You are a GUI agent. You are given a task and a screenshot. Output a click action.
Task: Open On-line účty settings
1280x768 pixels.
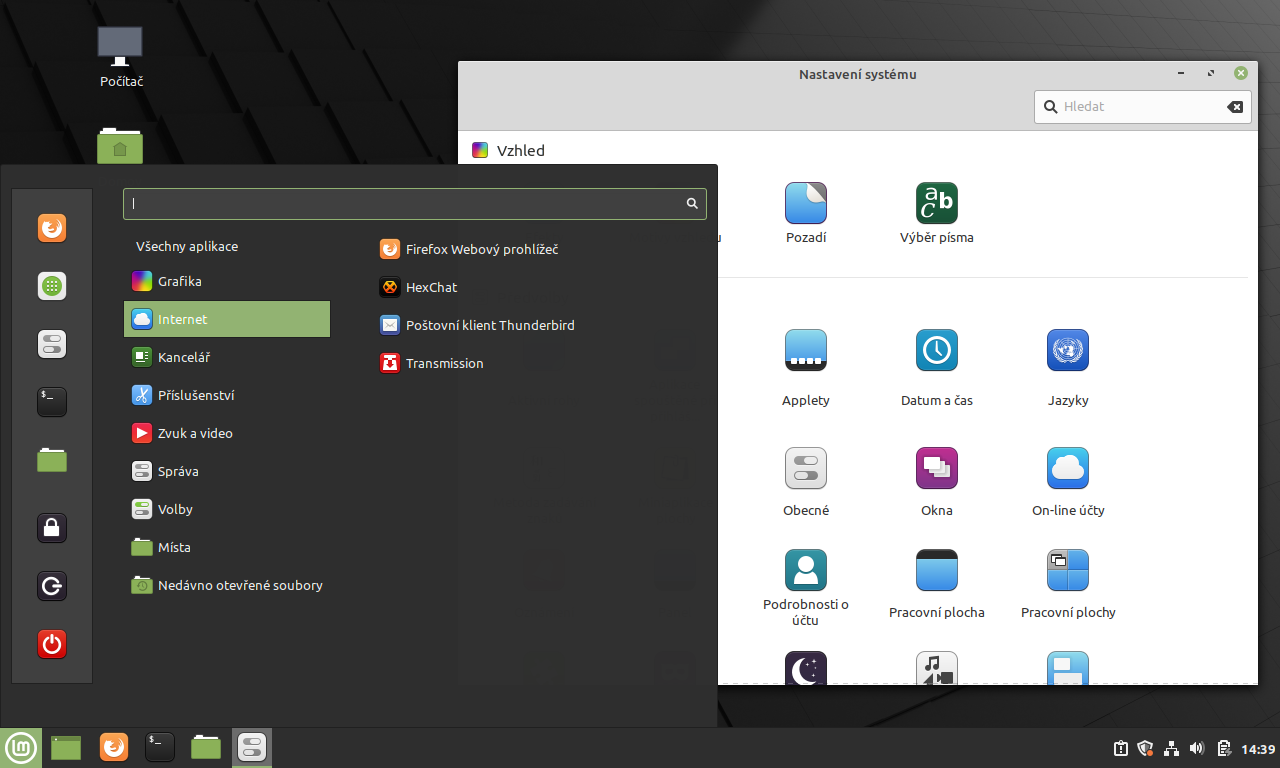click(1067, 467)
